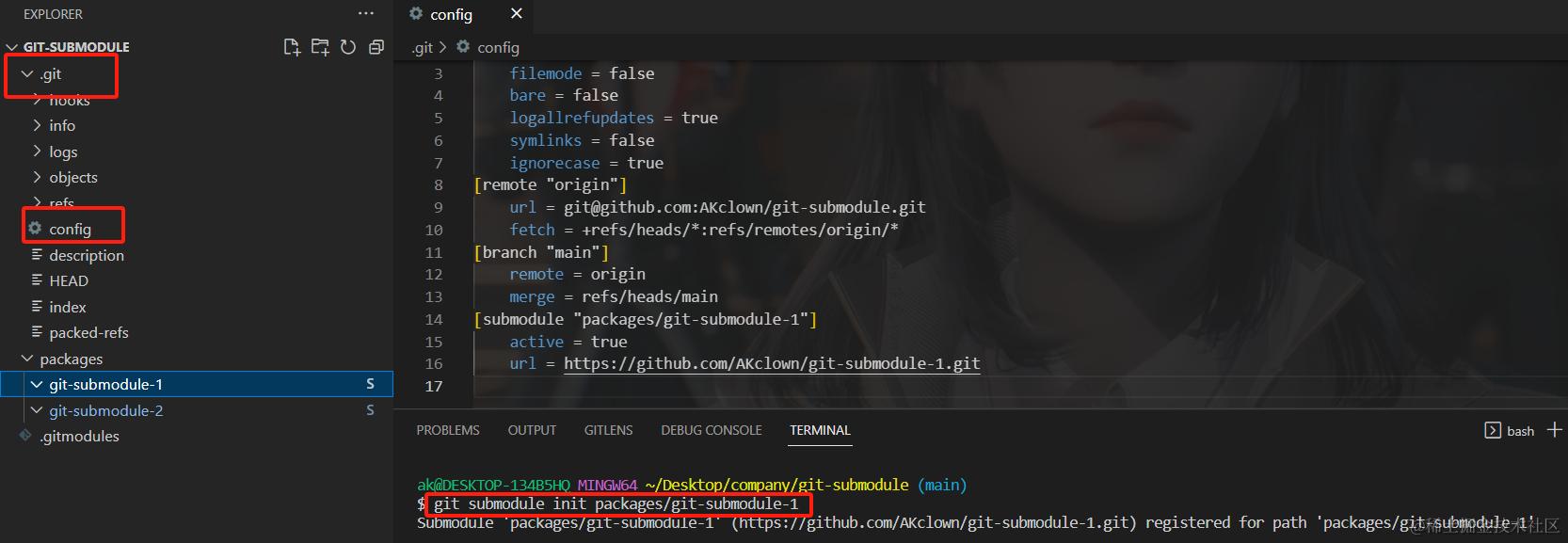Follow the git-submodule-1.git URL link
The height and width of the screenshot is (543, 1568).
point(772,363)
